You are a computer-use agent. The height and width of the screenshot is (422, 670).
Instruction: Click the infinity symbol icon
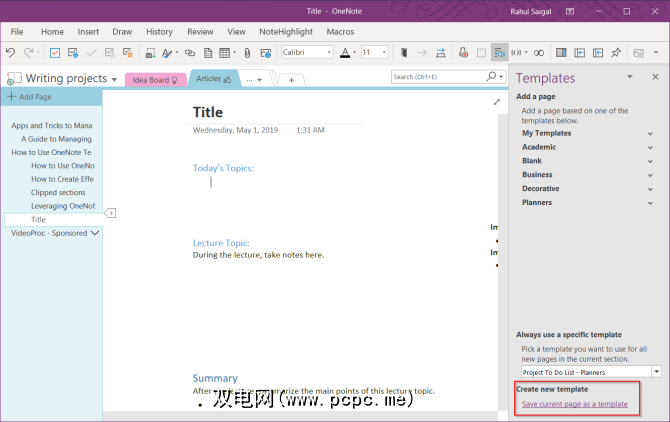coord(538,52)
